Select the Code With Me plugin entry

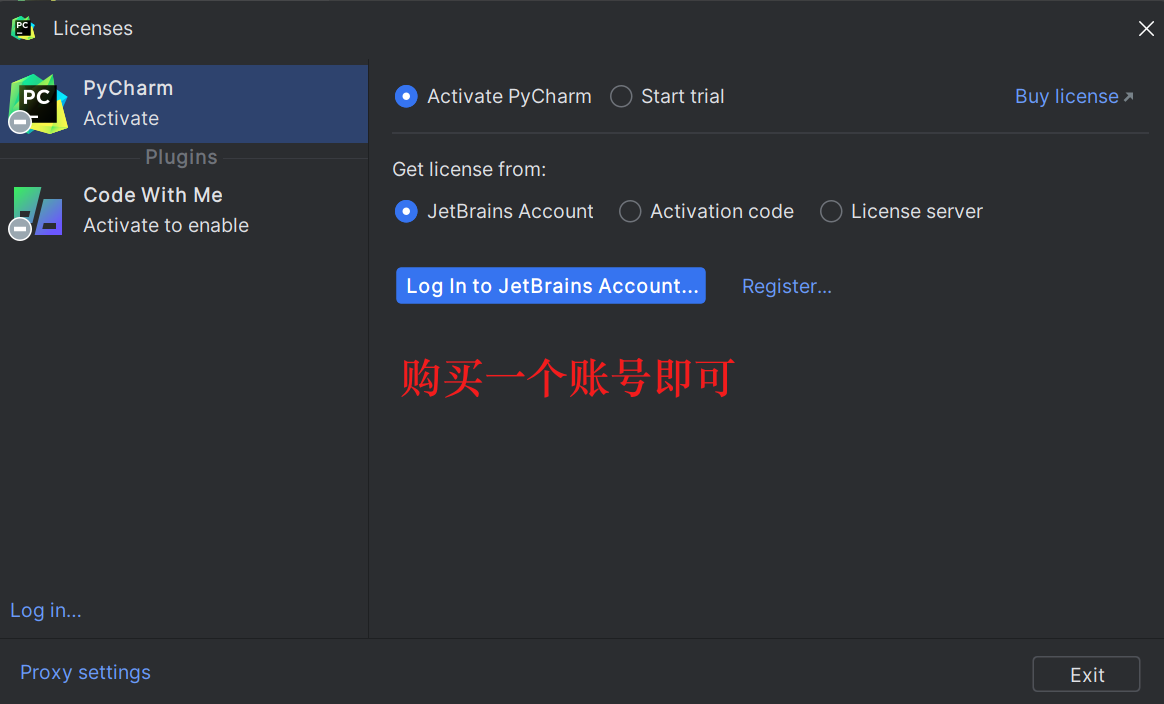pos(184,210)
